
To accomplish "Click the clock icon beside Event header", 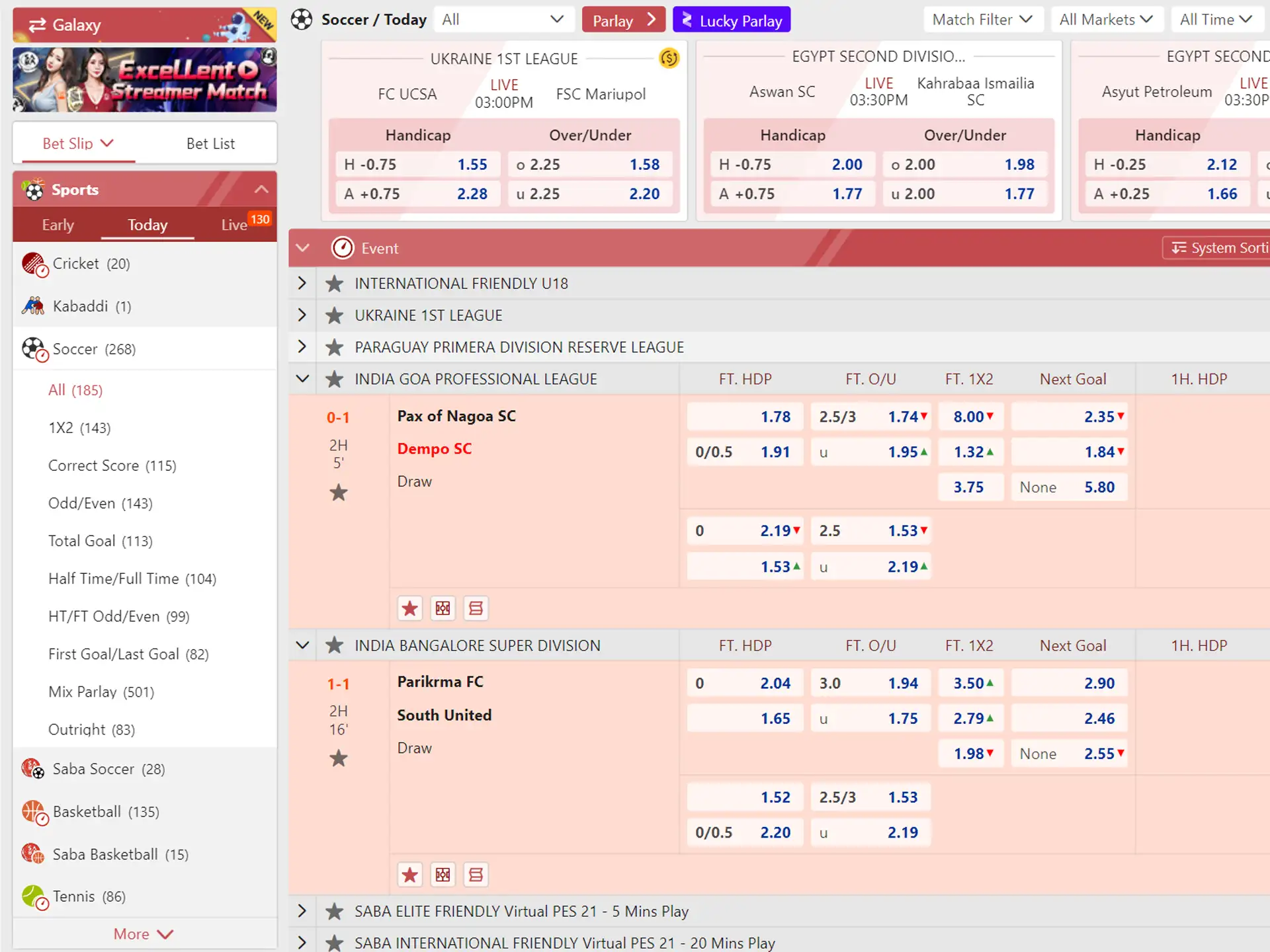I will coord(342,248).
